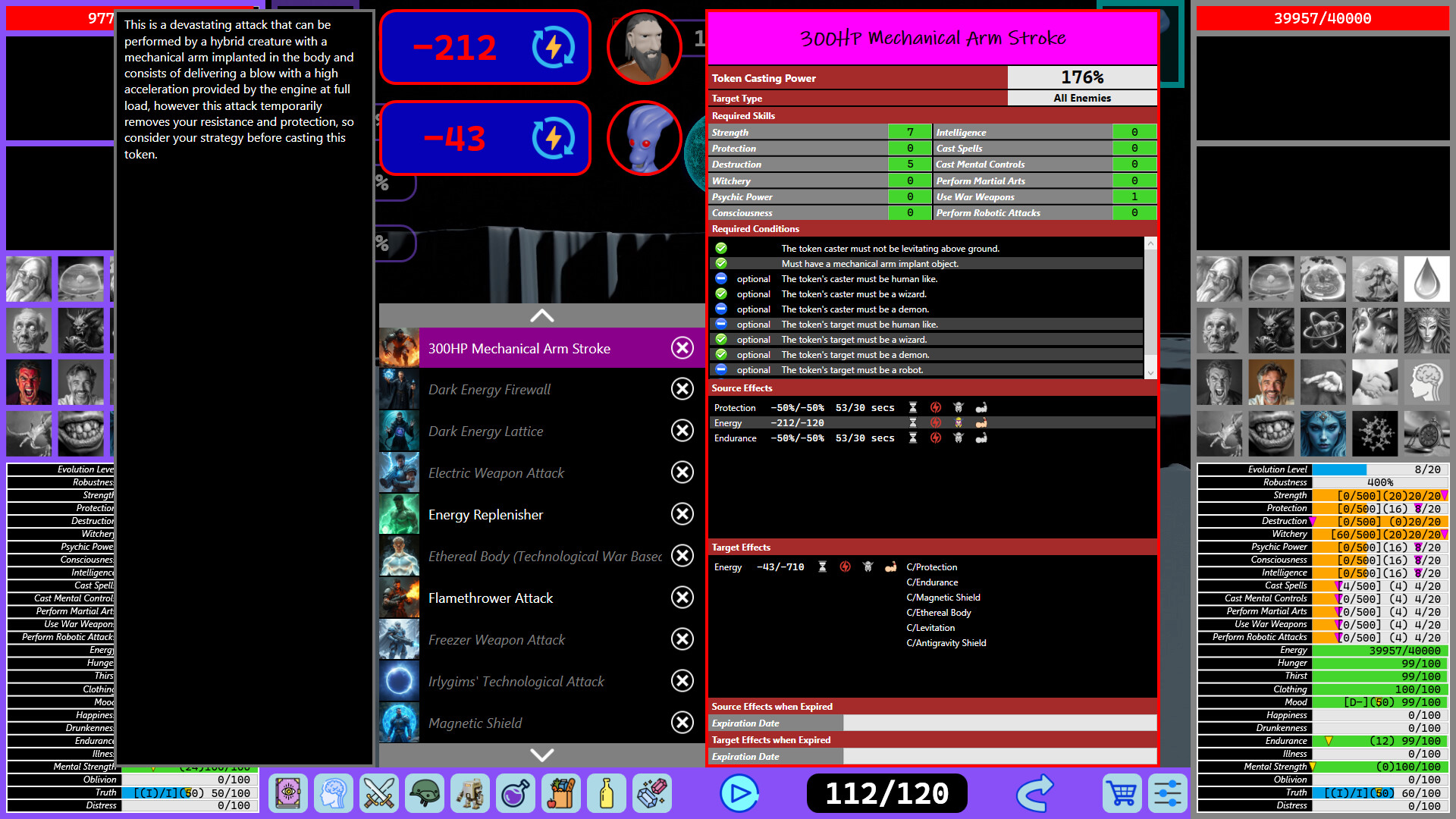Select the gems inventory icon
This screenshot has height=819, width=1456.
(652, 793)
